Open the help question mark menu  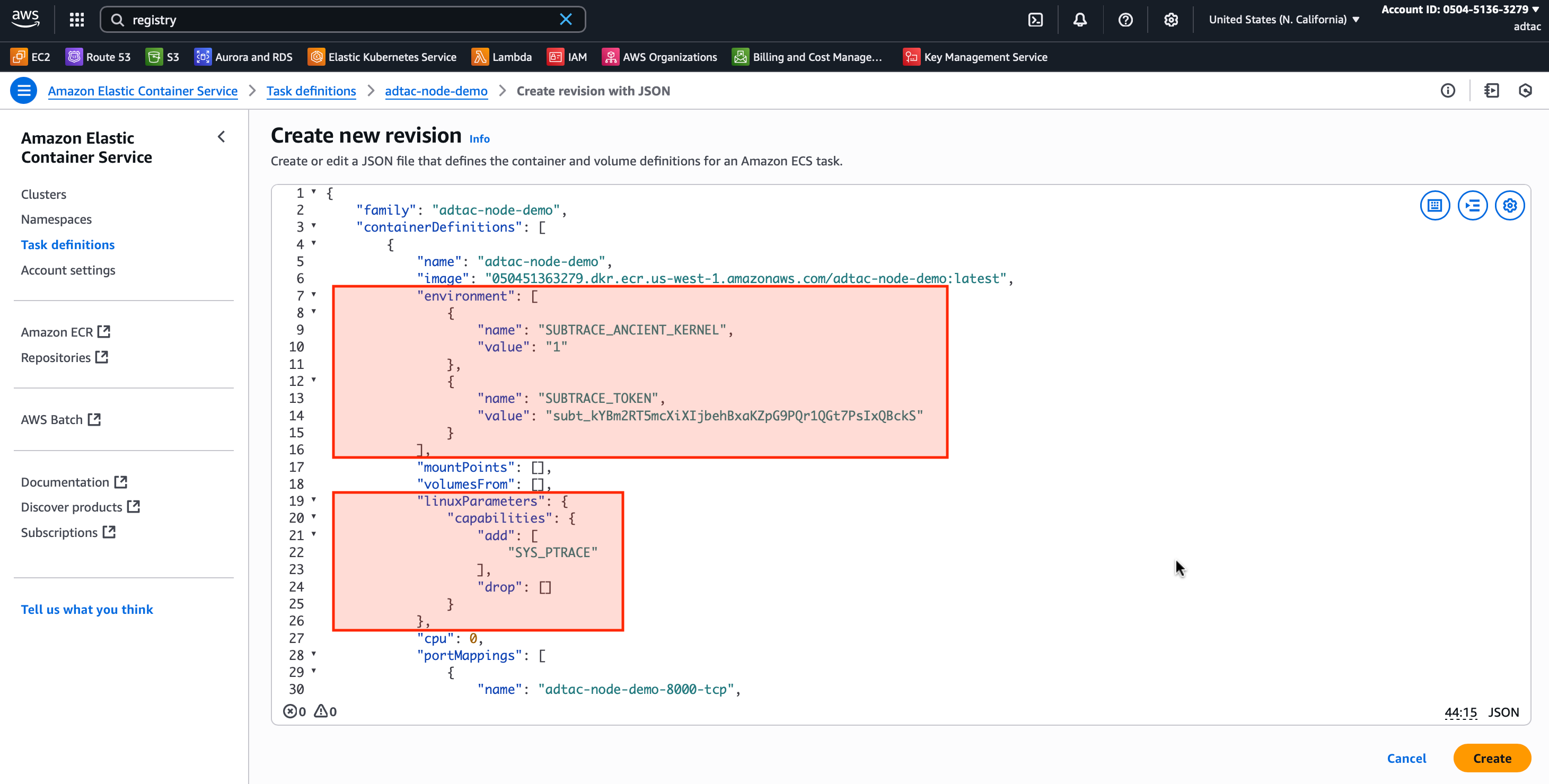[1125, 20]
